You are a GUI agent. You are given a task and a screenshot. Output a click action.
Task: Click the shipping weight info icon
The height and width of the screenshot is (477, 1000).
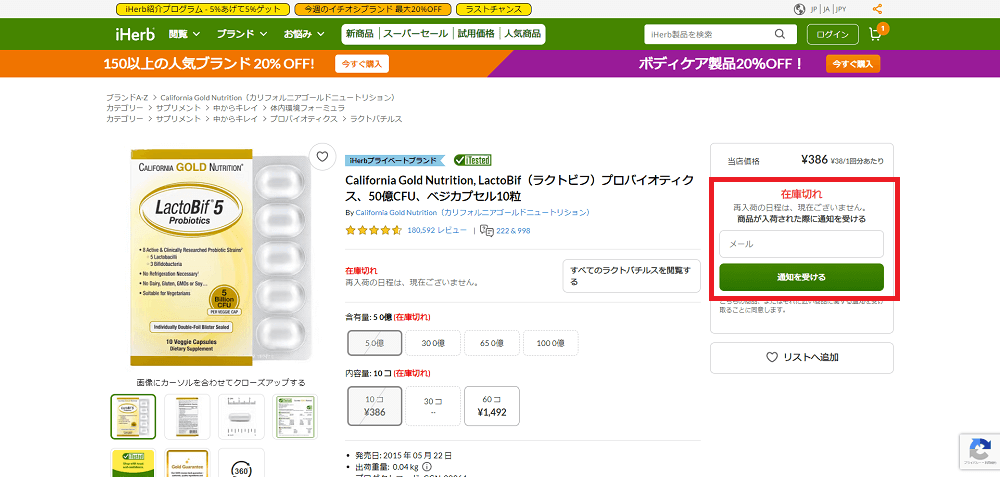(x=427, y=466)
